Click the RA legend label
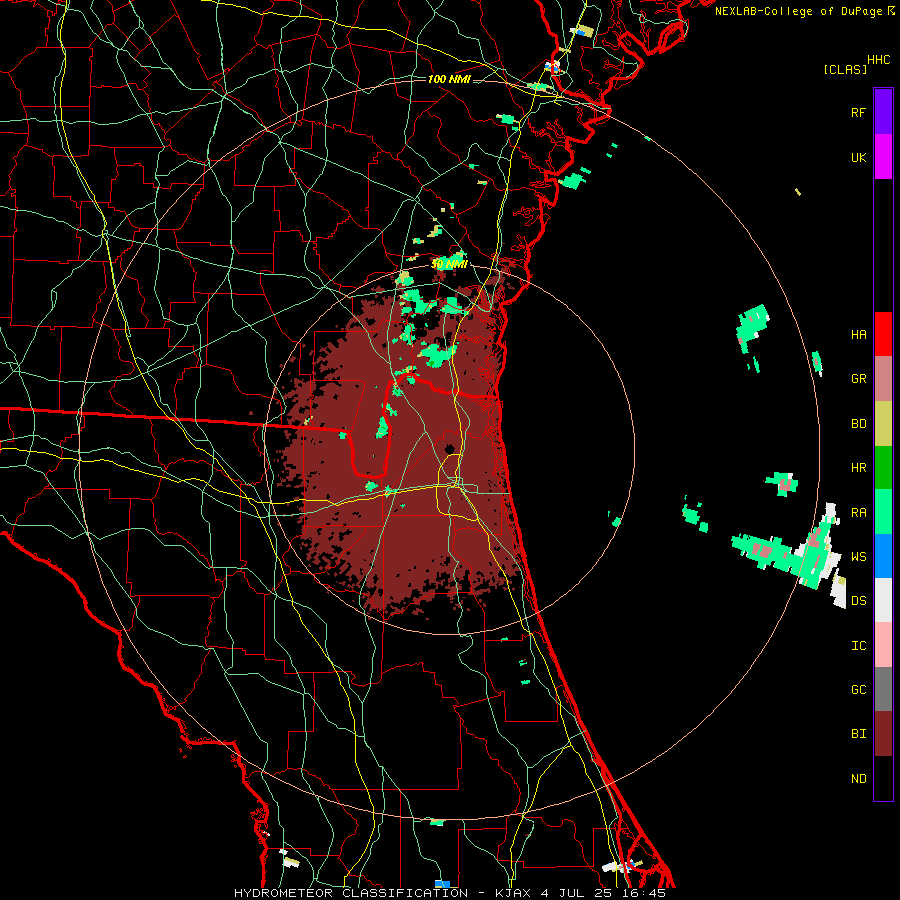The height and width of the screenshot is (900, 900). pos(859,512)
